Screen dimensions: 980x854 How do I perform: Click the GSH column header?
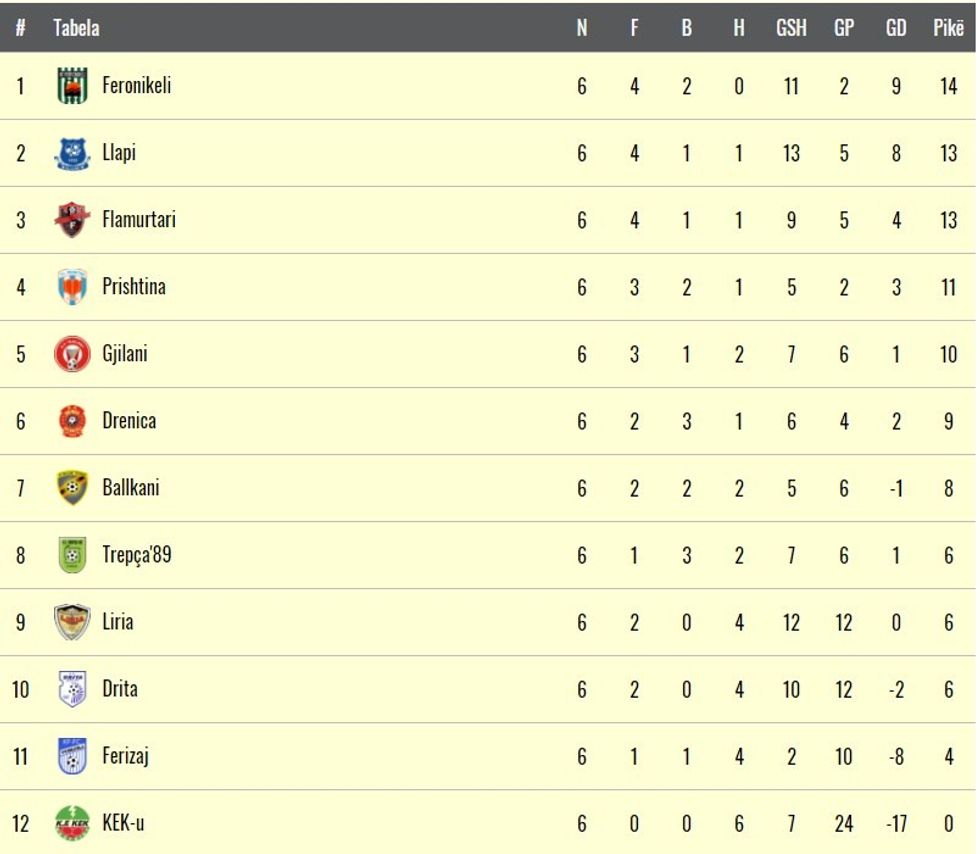(791, 28)
